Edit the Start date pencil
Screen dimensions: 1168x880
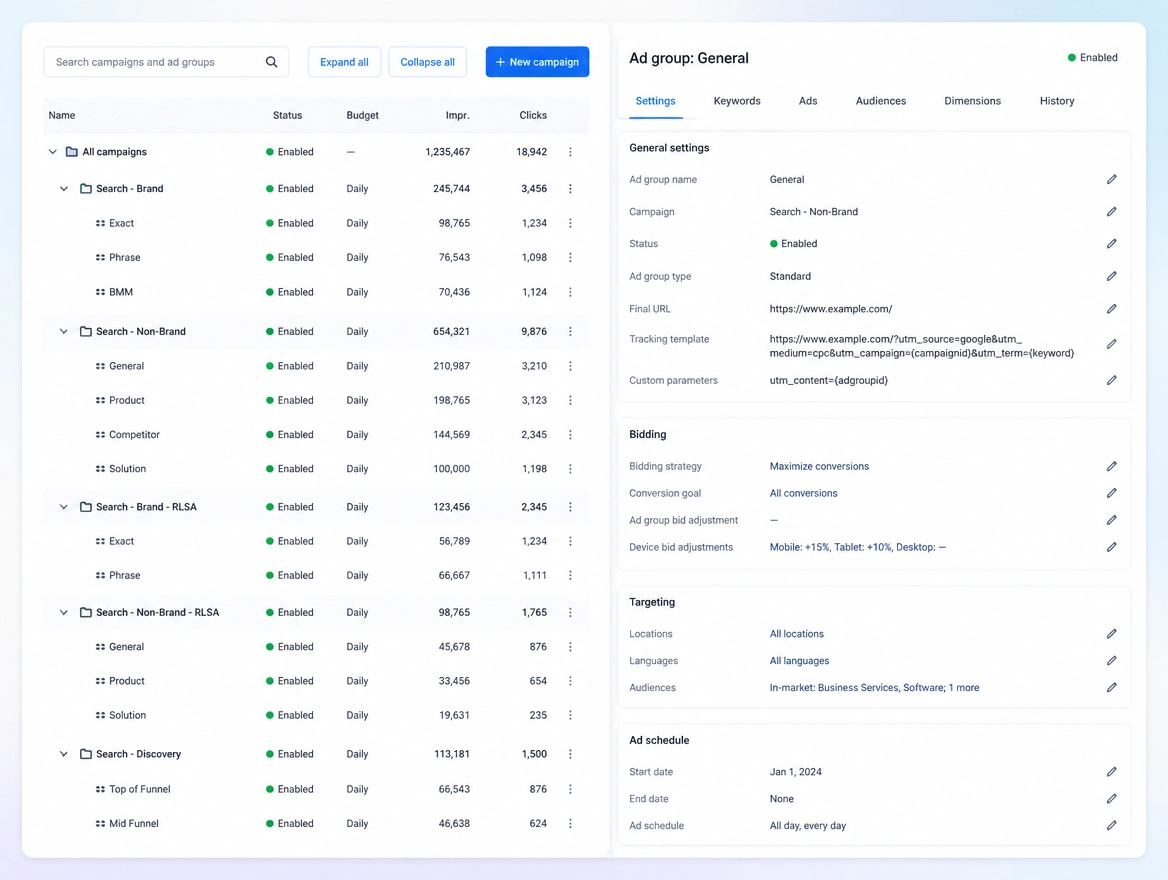coord(1111,772)
